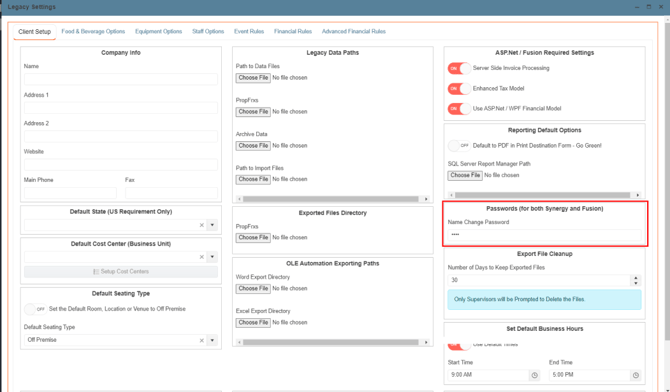Click the Name Change Password field

[544, 235]
